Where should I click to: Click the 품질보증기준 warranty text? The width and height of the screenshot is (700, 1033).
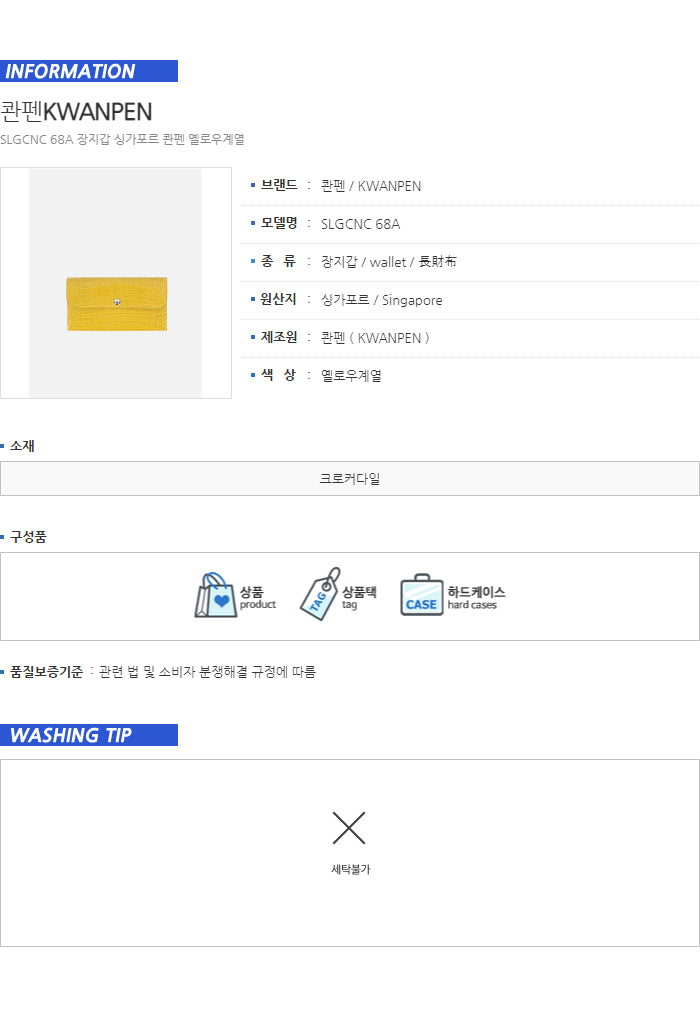[162, 672]
